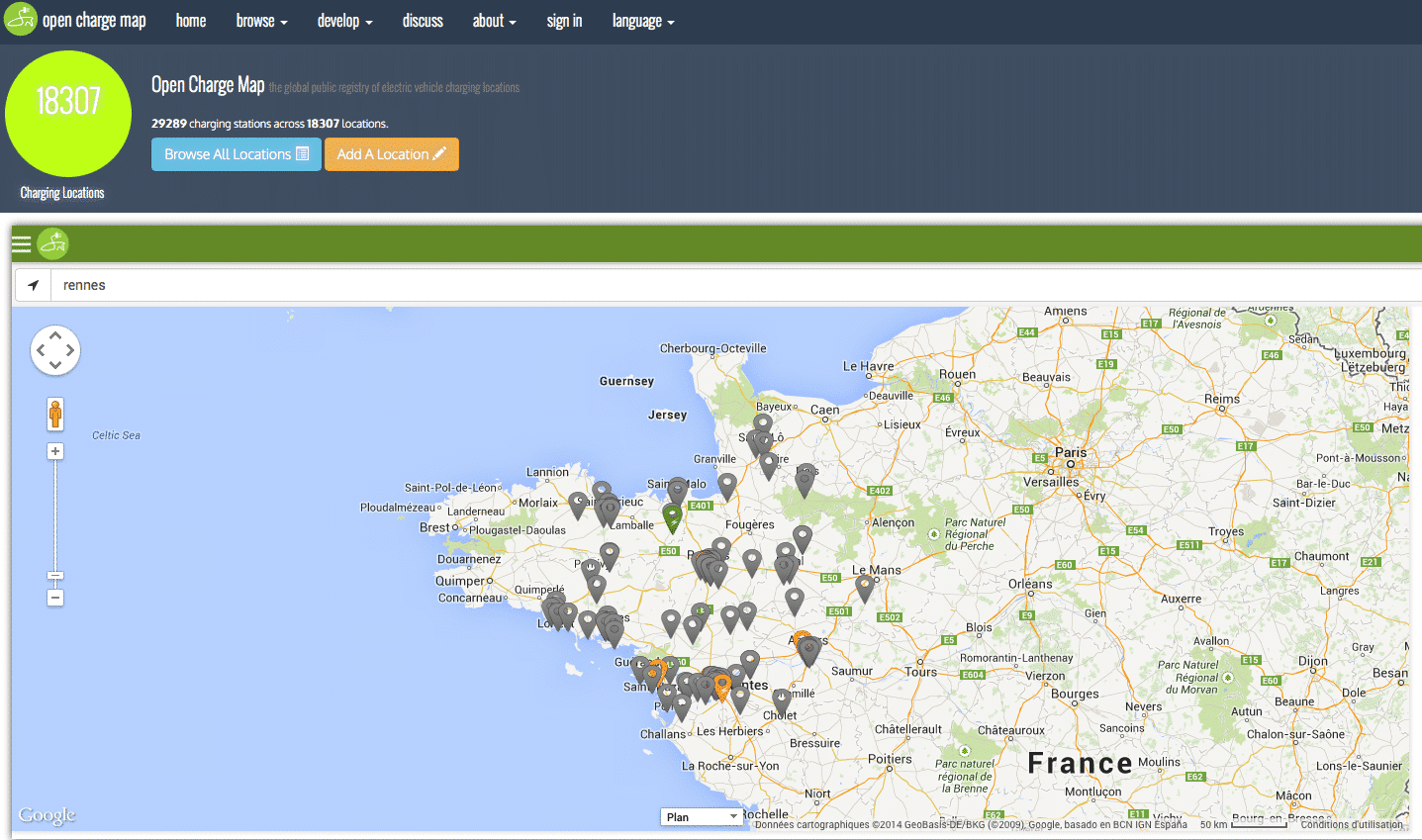Click the gray marker near Morlaix

tap(578, 505)
